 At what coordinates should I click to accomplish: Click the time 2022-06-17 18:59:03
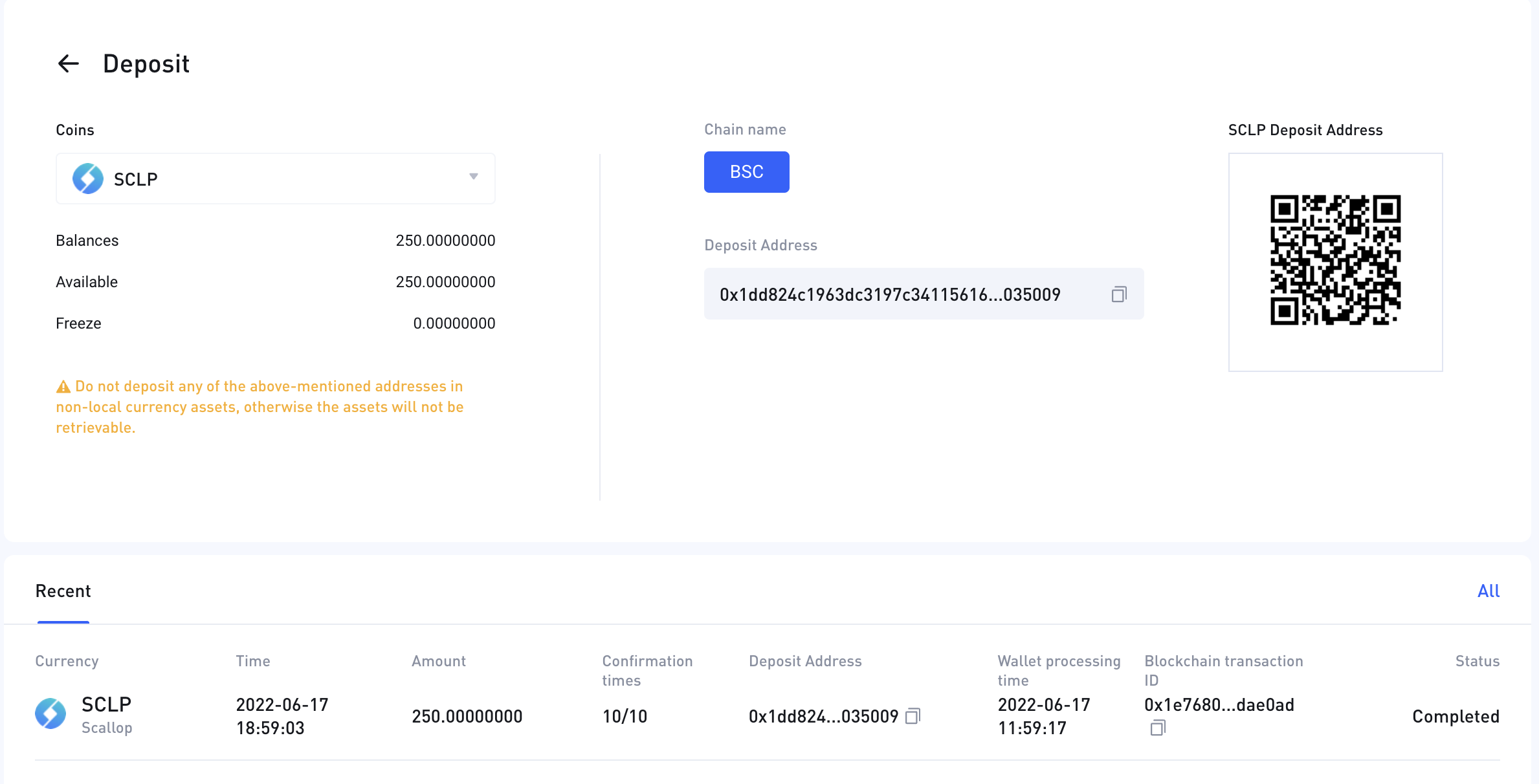(282, 716)
